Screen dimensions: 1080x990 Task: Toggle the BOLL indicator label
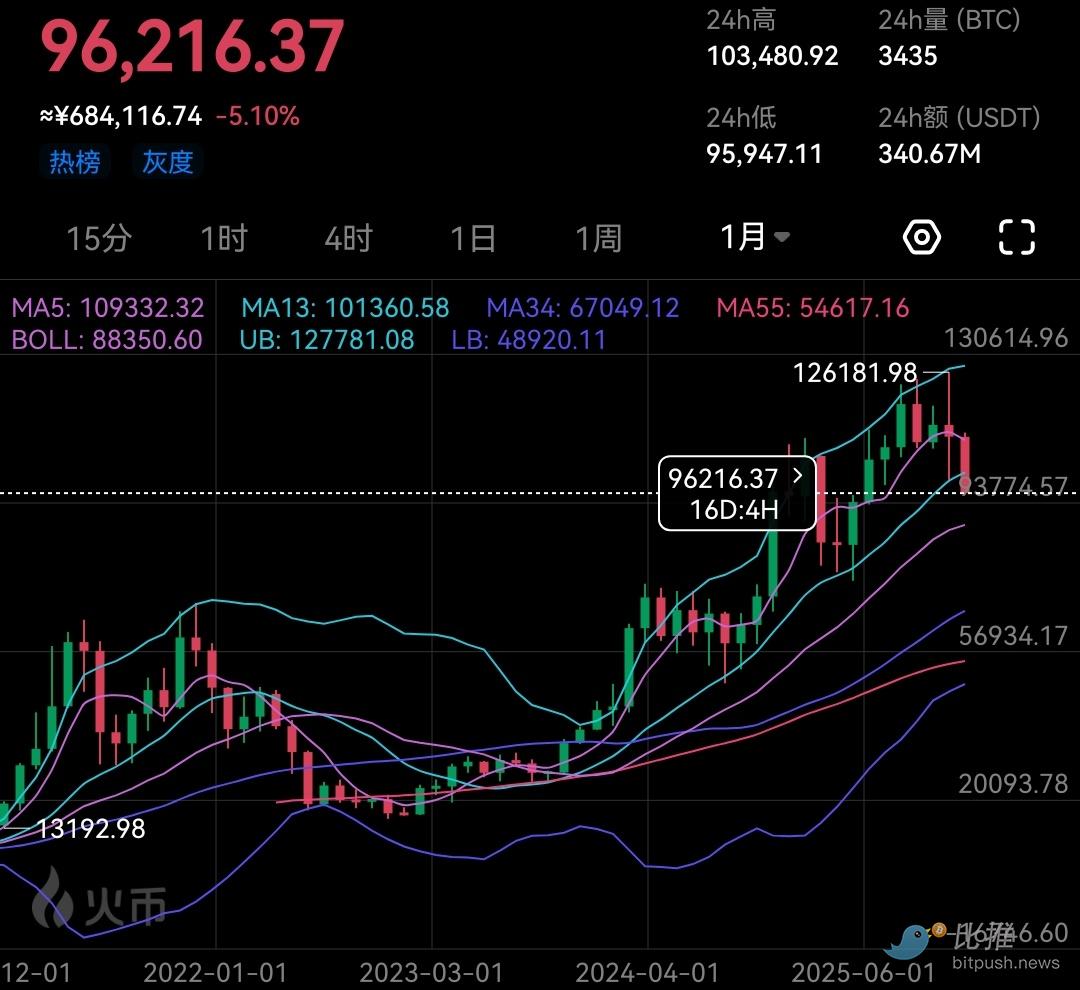107,340
